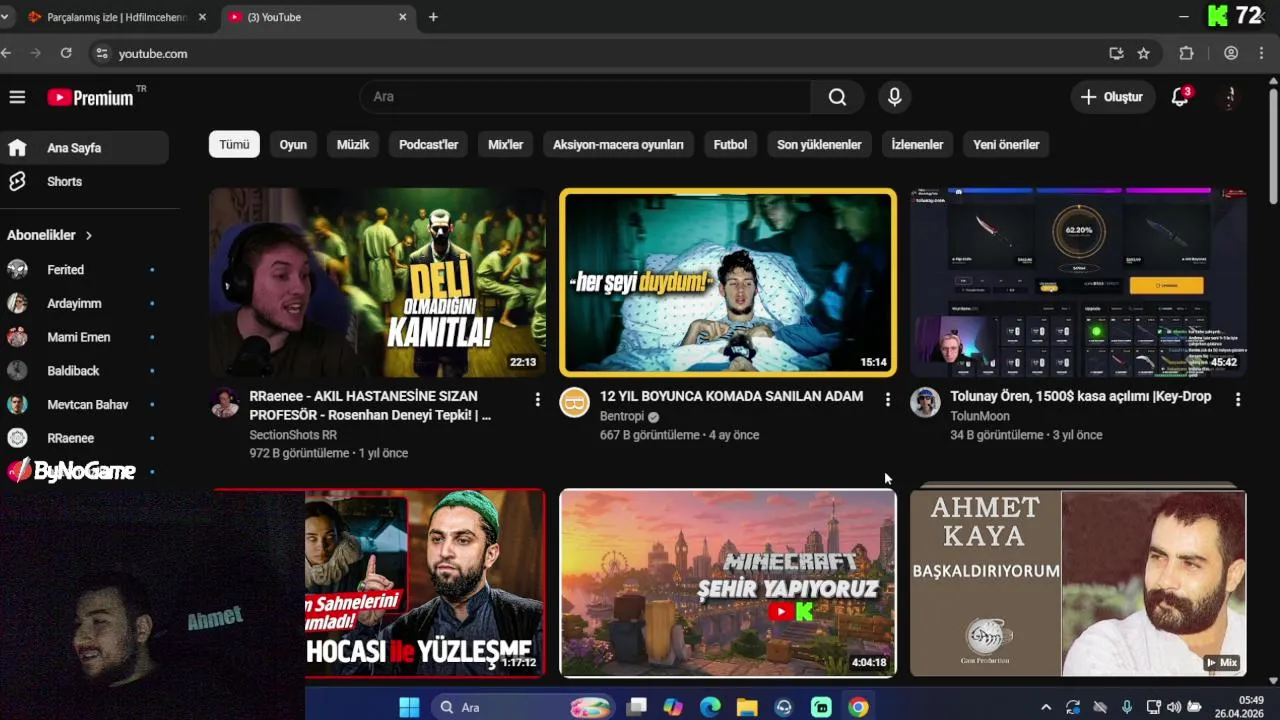Select Aksiyon-macera oyunları filter chip
Viewport: 1280px width, 720px height.
pyautogui.click(x=618, y=145)
